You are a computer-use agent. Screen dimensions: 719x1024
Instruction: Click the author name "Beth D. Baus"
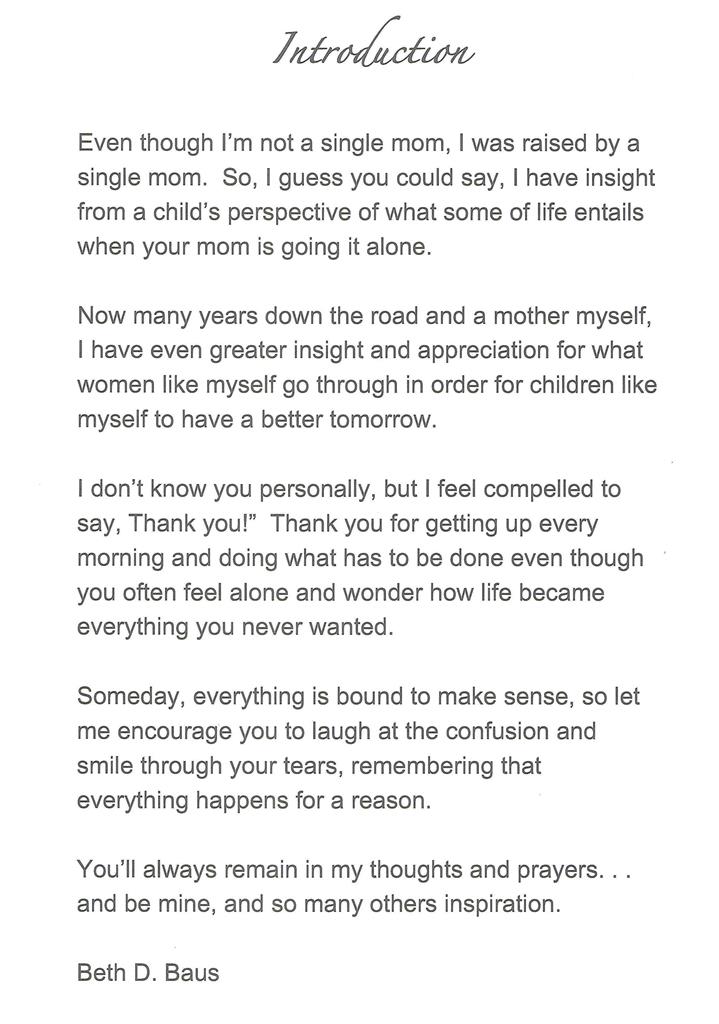tap(147, 972)
